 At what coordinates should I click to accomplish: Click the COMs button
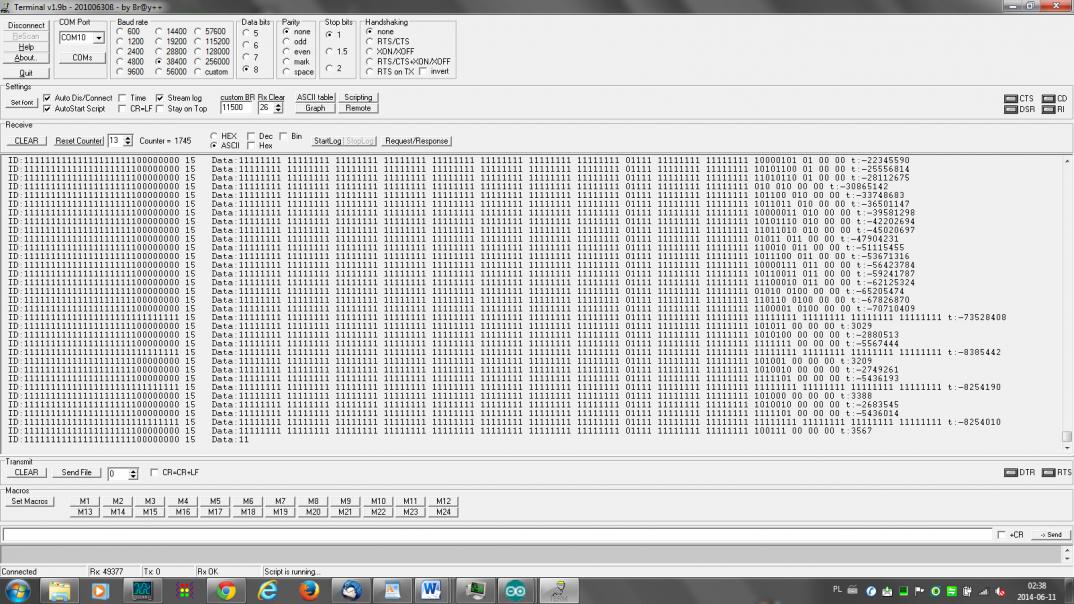82,58
